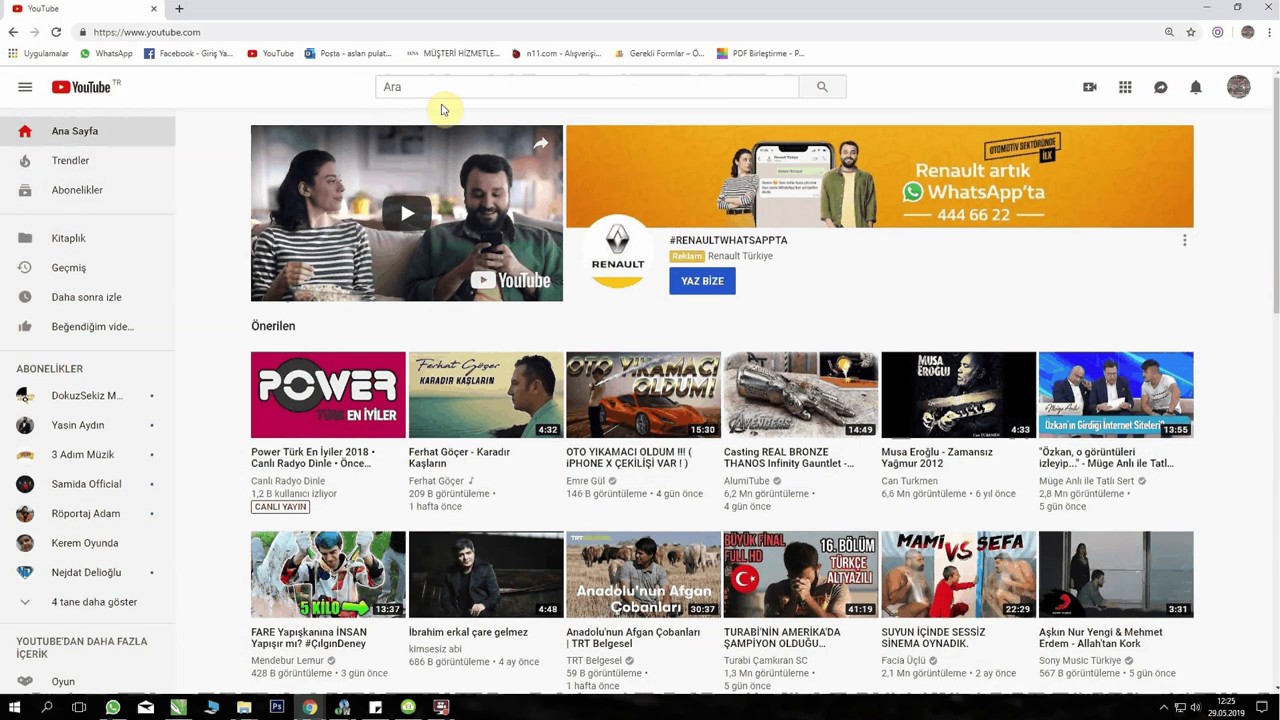Open Yasin Aydın subscription channel
The image size is (1280, 720).
point(87,425)
